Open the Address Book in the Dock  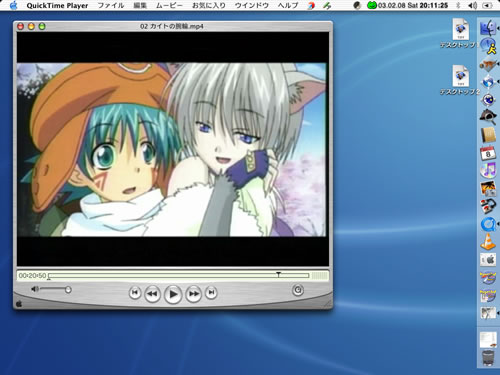pyautogui.click(x=489, y=135)
